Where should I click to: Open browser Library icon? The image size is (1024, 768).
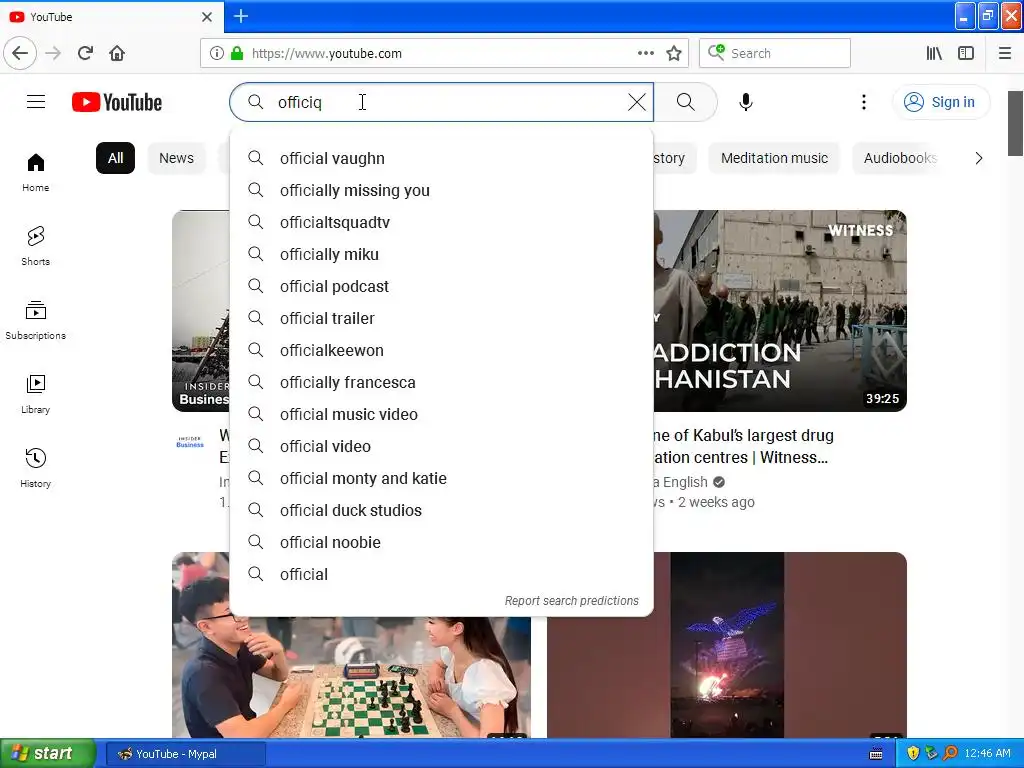point(934,53)
